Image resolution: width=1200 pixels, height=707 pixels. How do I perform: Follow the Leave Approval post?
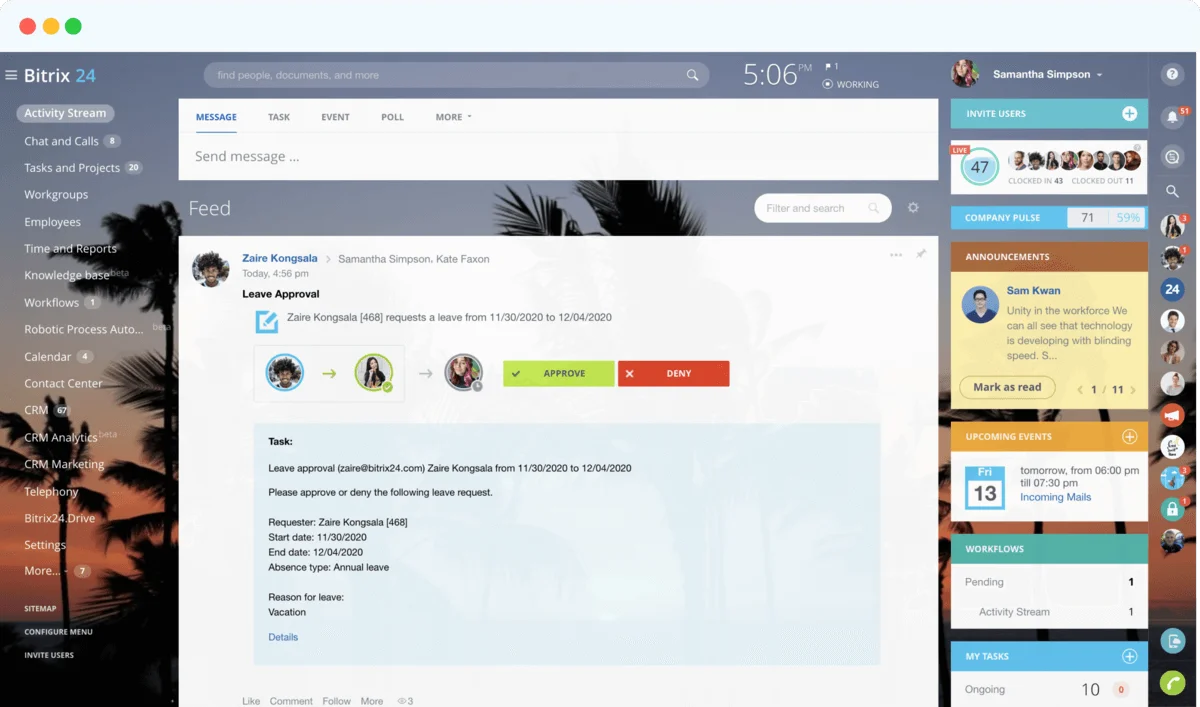pyautogui.click(x=336, y=701)
